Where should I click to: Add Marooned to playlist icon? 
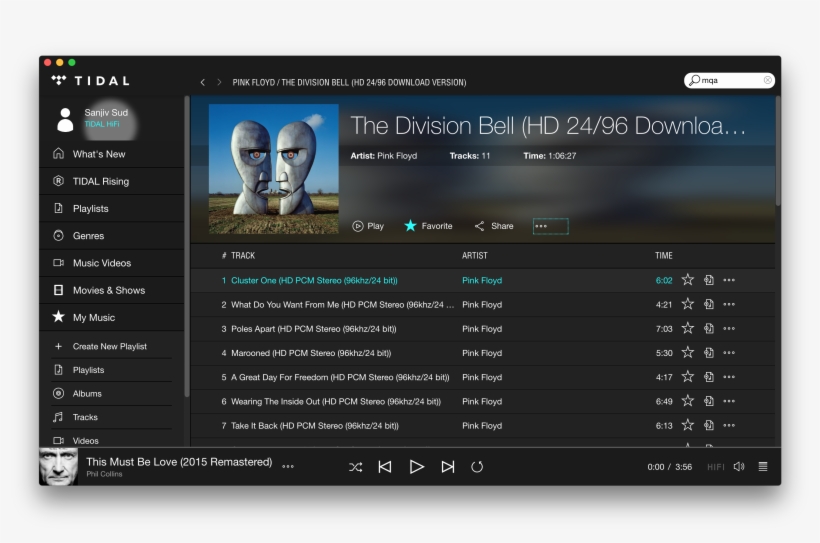[709, 353]
